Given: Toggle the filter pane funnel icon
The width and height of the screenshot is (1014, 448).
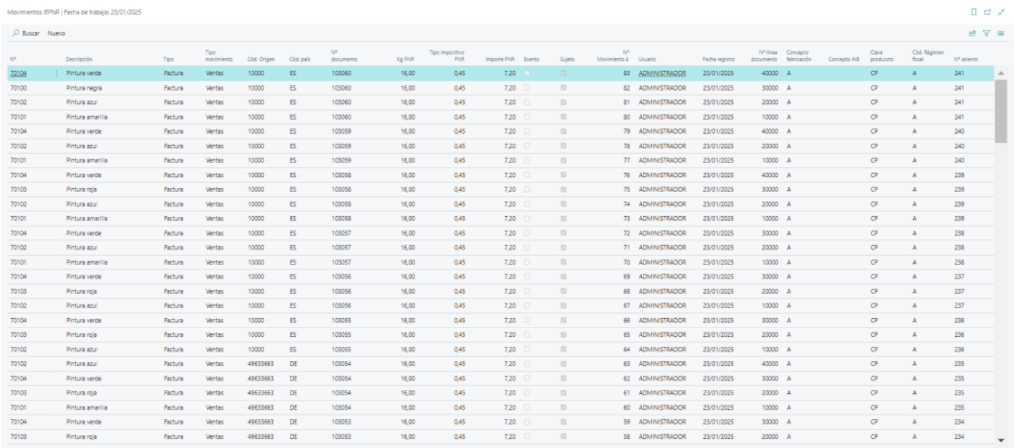Looking at the screenshot, I should click(986, 33).
